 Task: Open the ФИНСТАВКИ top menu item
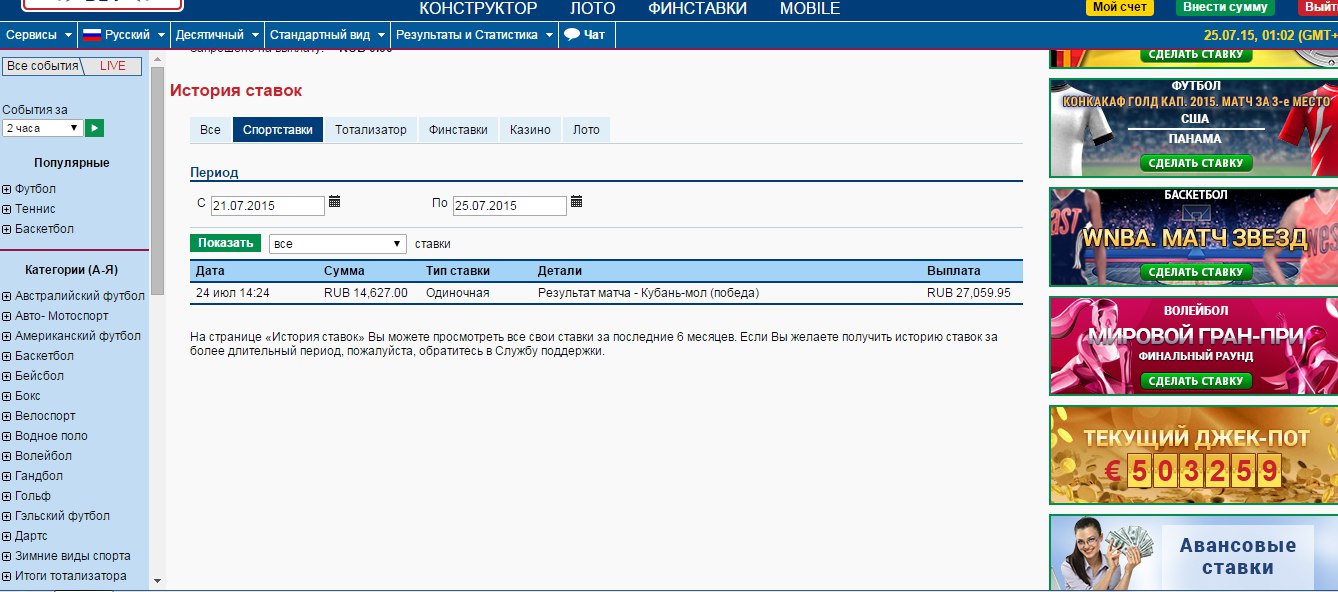point(697,9)
